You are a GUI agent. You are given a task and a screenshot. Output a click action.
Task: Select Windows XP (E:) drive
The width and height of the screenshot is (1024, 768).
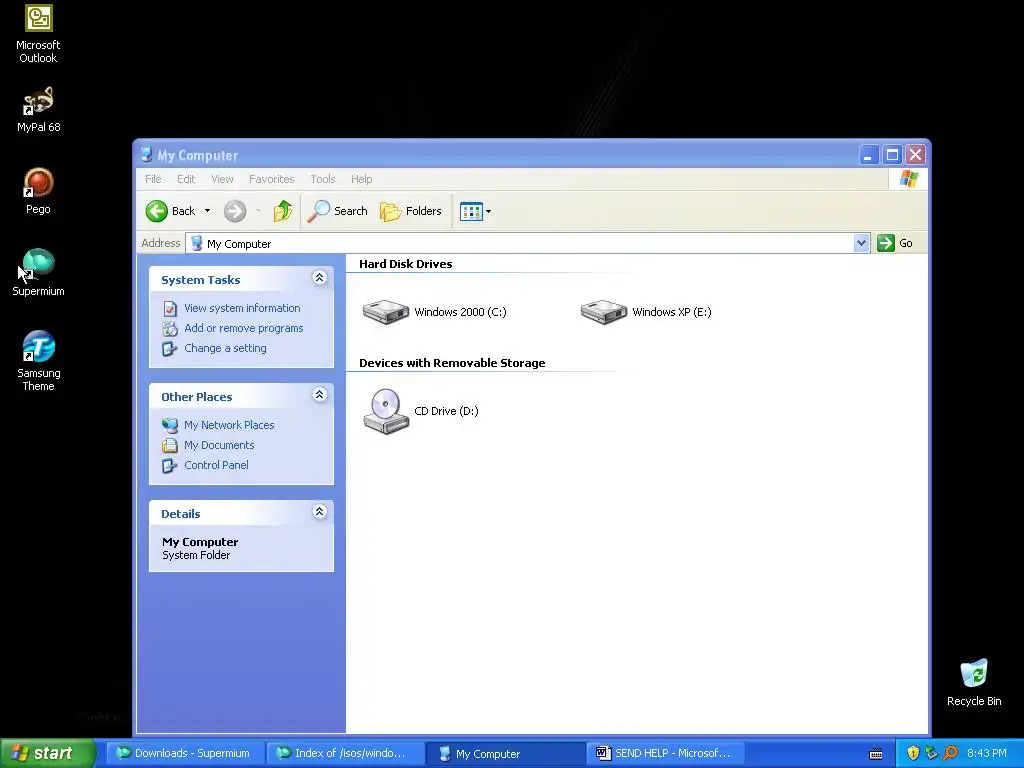pyautogui.click(x=647, y=312)
